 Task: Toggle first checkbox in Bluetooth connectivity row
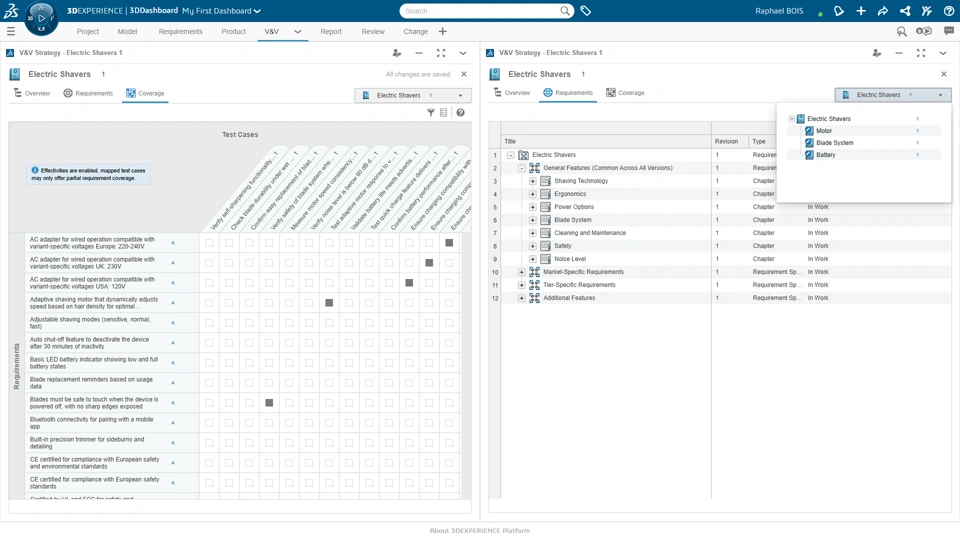209,422
